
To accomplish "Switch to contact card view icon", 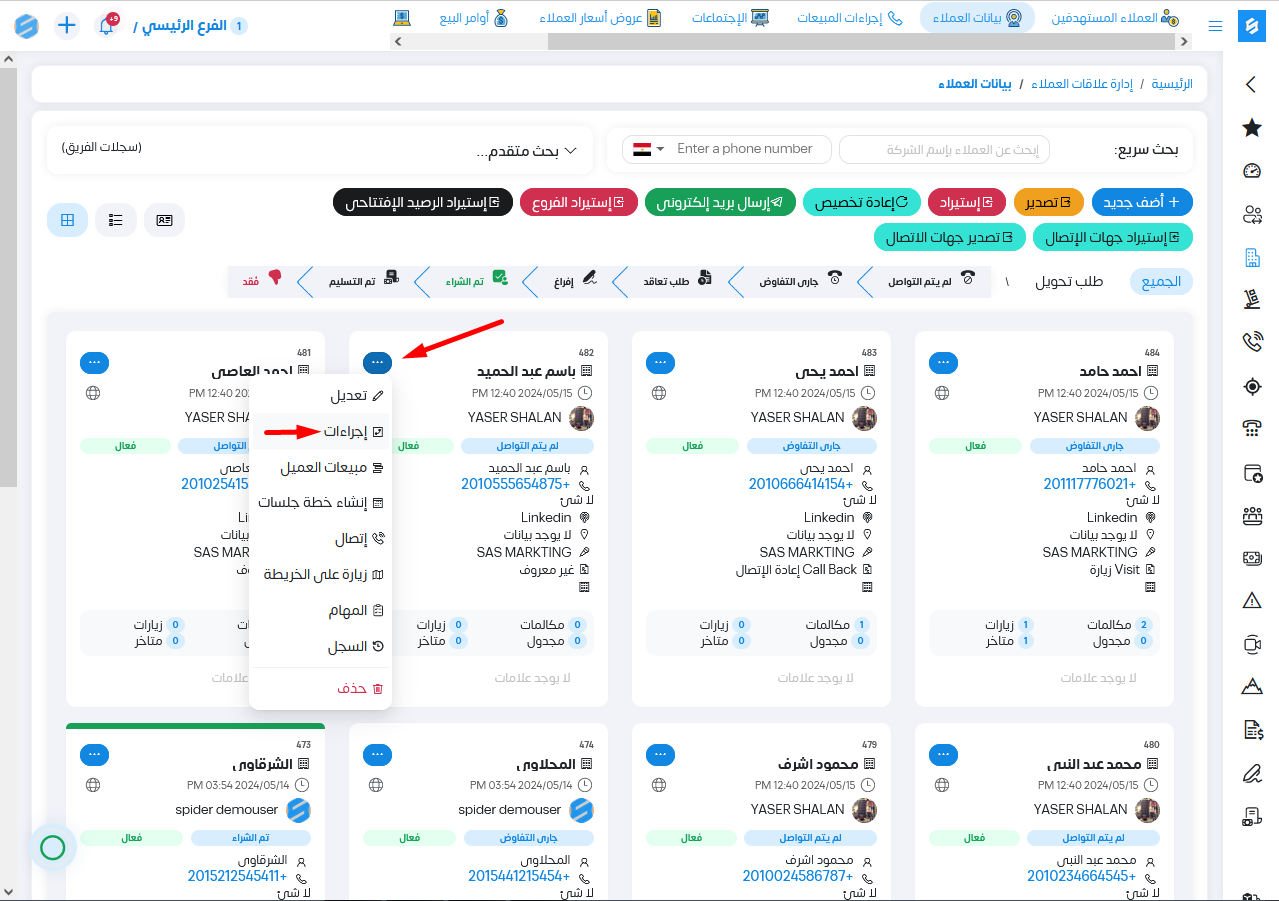I will tap(164, 220).
